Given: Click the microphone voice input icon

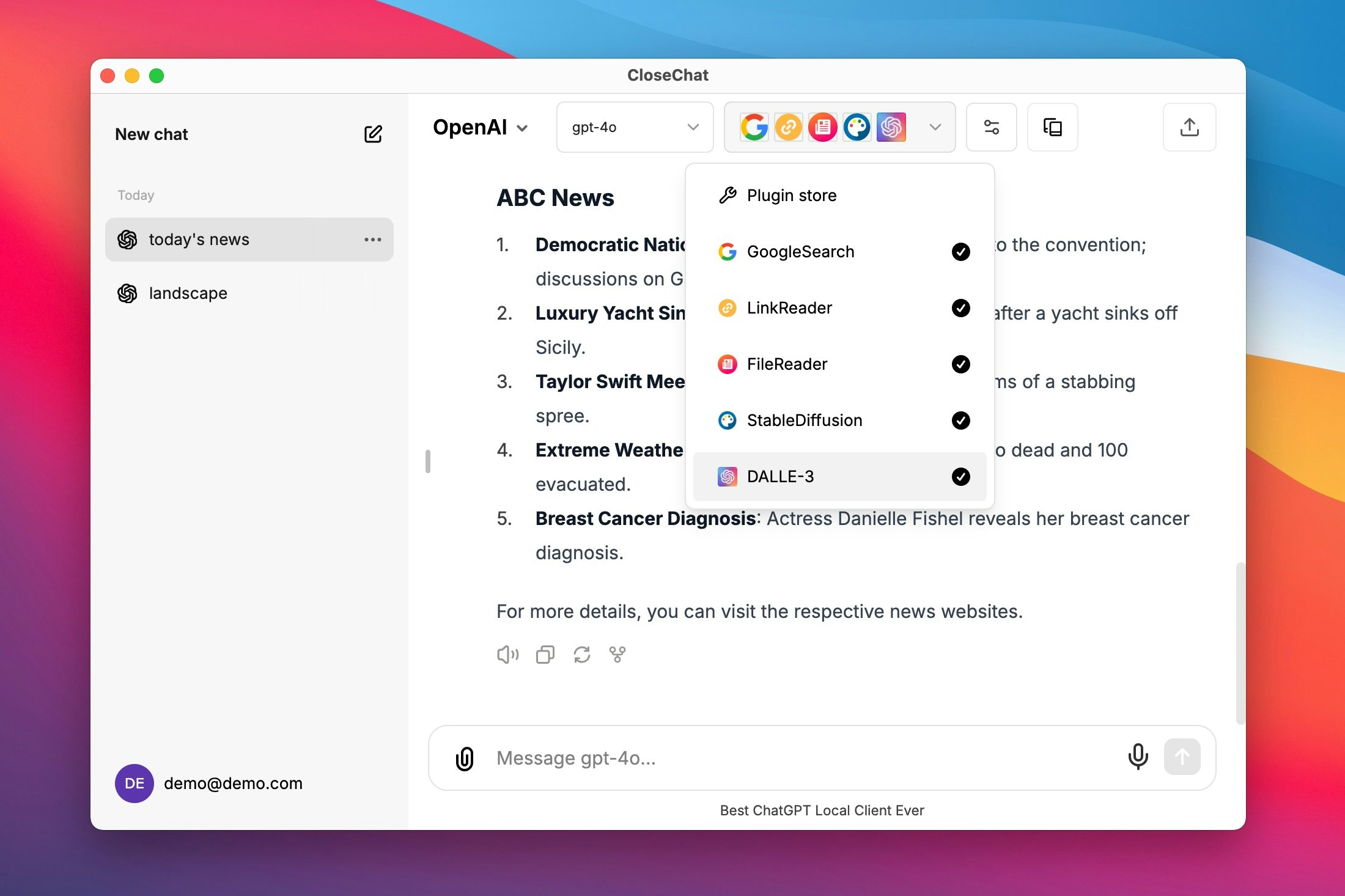Looking at the screenshot, I should (x=1138, y=757).
